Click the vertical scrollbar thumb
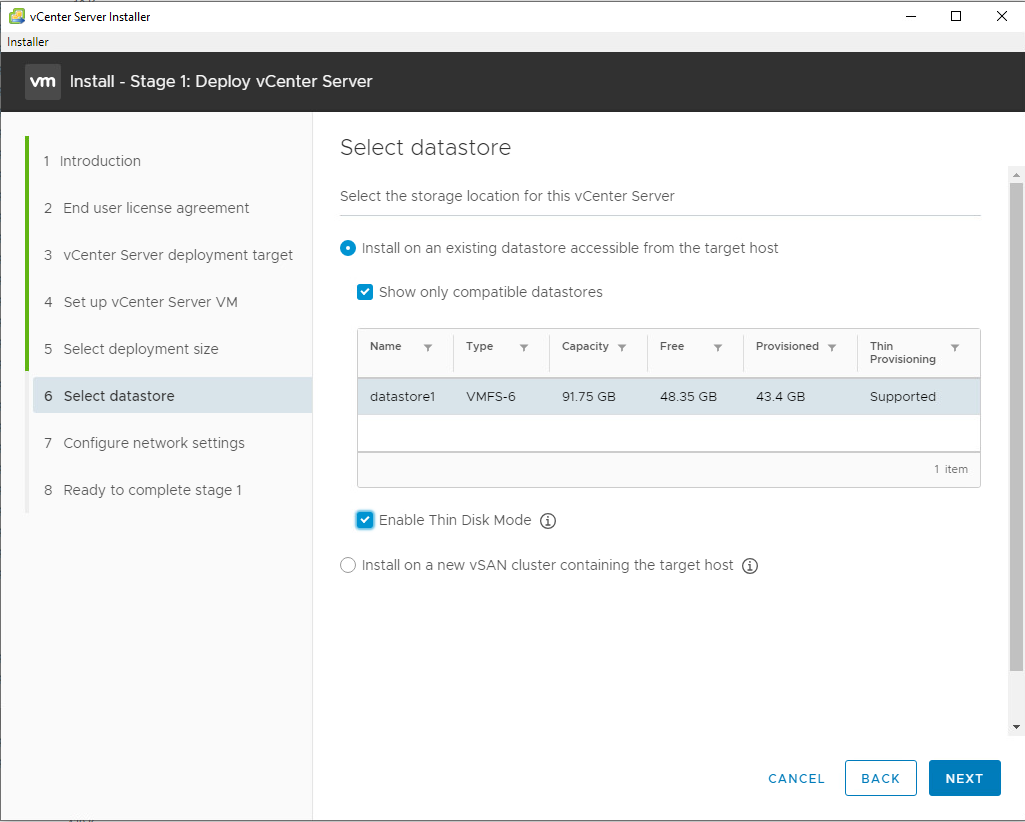The height and width of the screenshot is (822, 1025). [x=1016, y=426]
